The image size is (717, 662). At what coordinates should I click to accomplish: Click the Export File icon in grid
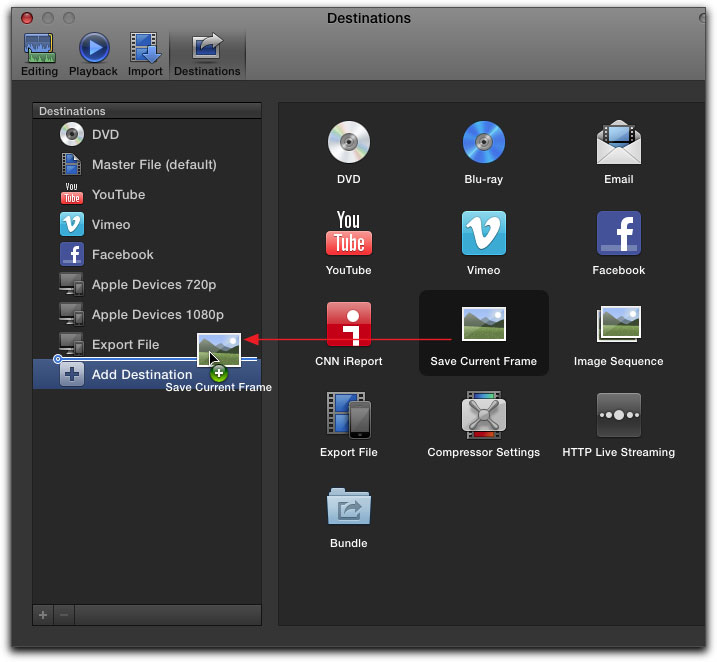tap(348, 415)
